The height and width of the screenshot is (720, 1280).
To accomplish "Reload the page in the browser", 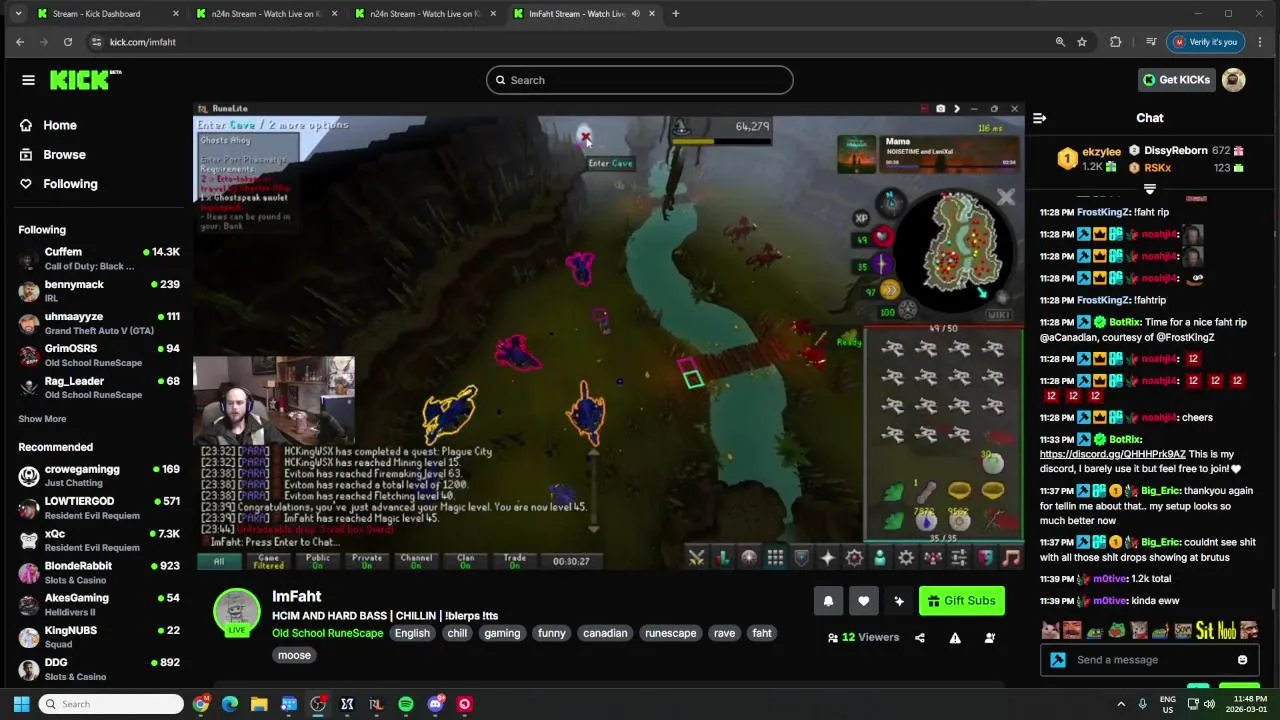I will click(x=67, y=42).
